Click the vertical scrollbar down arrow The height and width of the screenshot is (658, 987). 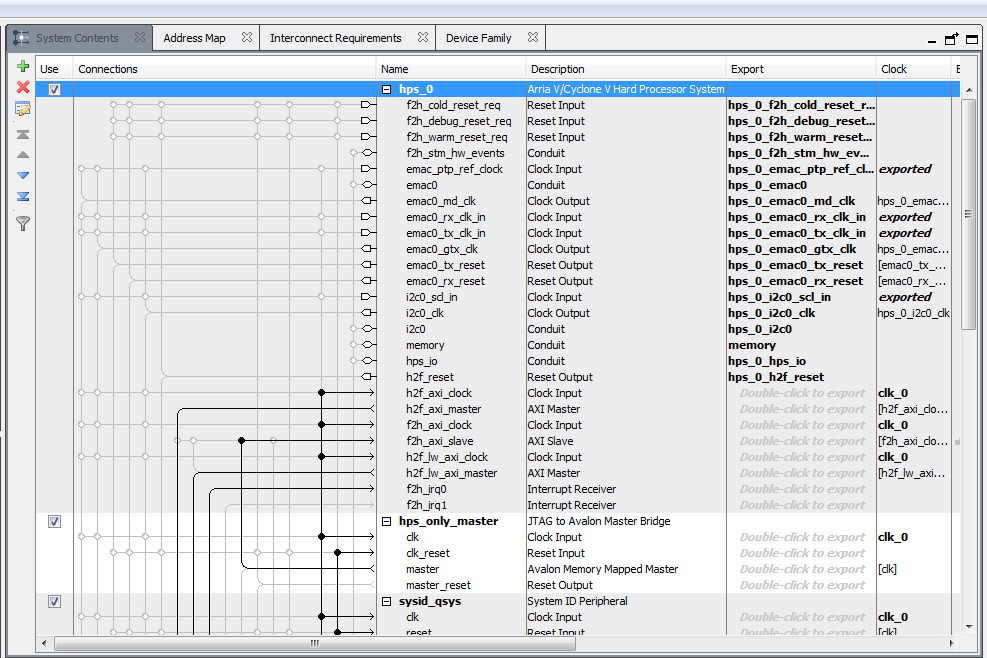[x=967, y=625]
